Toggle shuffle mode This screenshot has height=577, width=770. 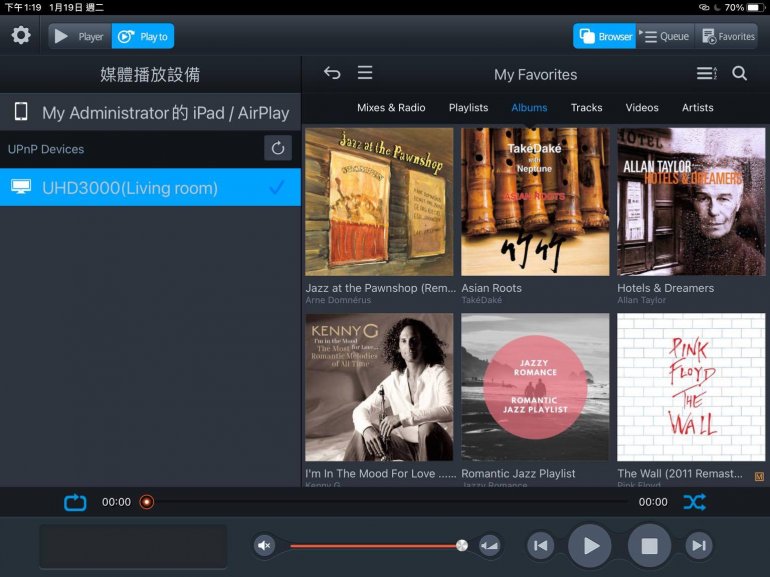coord(694,502)
